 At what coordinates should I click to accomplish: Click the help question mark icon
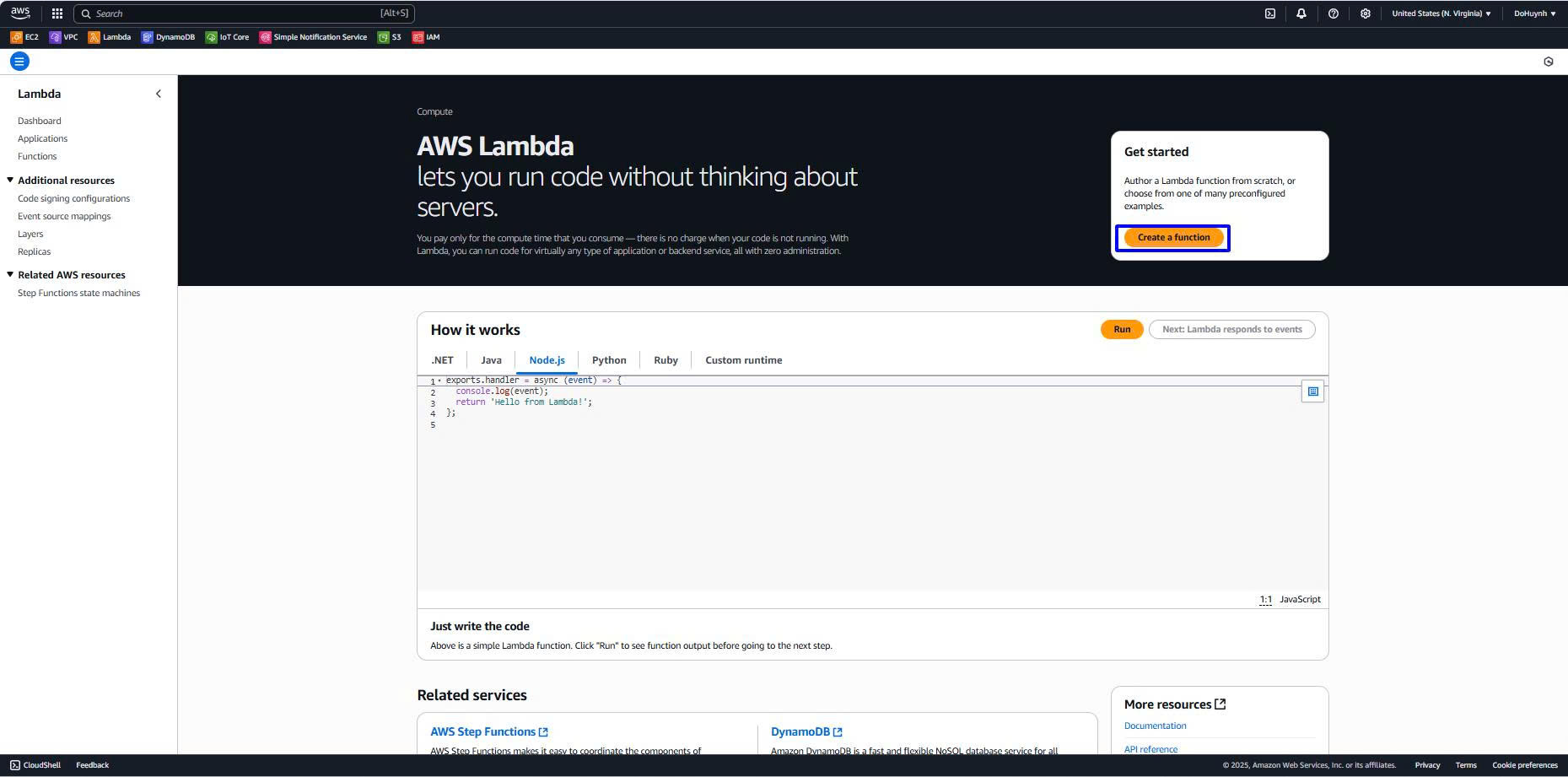click(x=1334, y=13)
